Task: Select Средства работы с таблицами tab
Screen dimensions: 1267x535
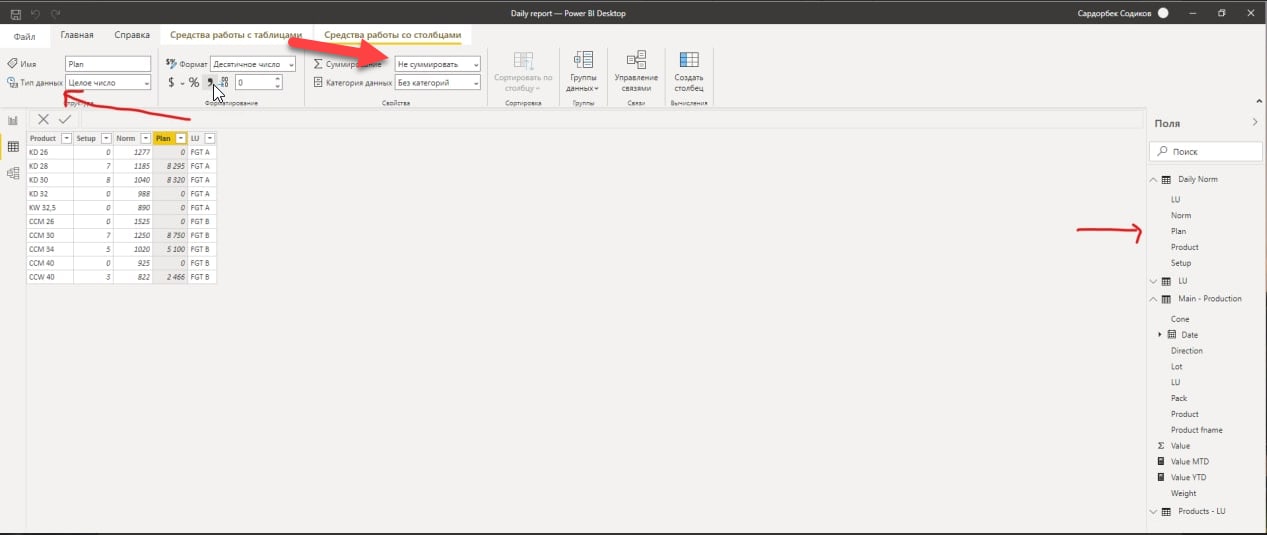Action: coord(236,35)
